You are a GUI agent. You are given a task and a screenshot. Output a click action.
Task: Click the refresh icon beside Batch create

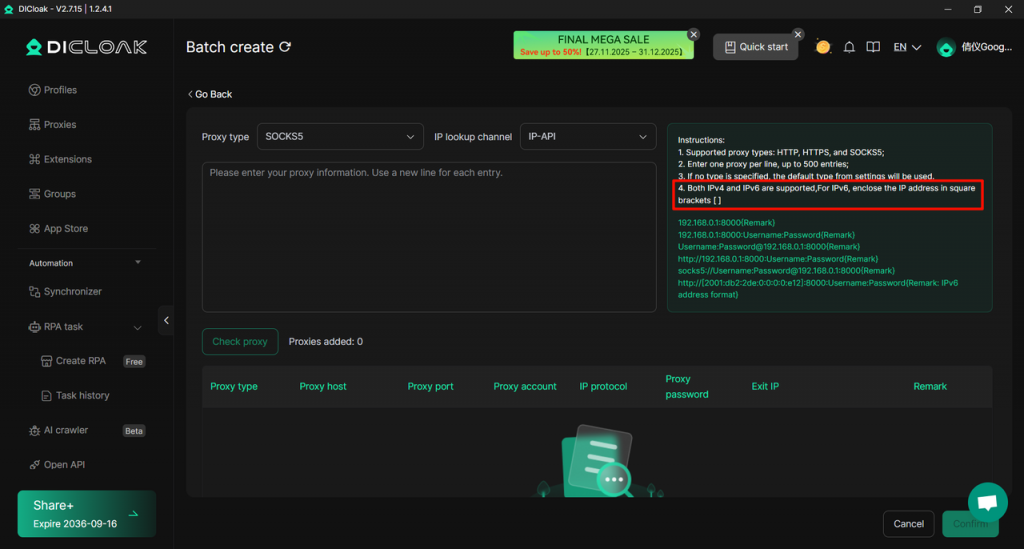(x=285, y=47)
